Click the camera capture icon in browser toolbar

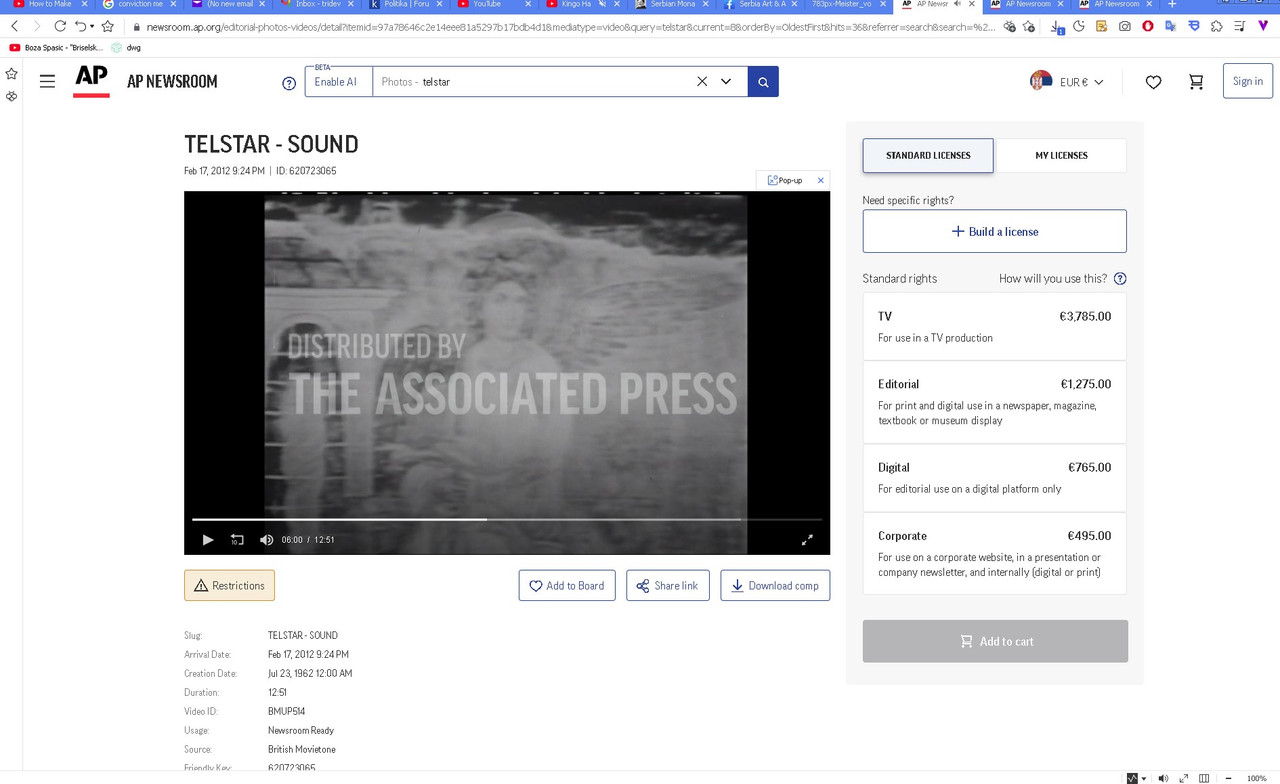pos(1125,26)
